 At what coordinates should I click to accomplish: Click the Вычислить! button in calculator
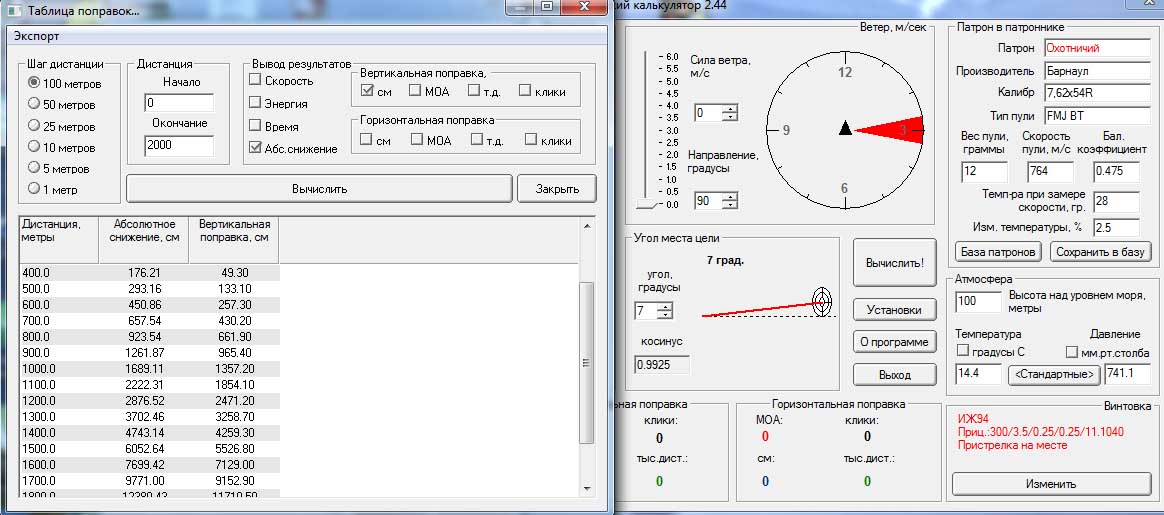tap(895, 263)
